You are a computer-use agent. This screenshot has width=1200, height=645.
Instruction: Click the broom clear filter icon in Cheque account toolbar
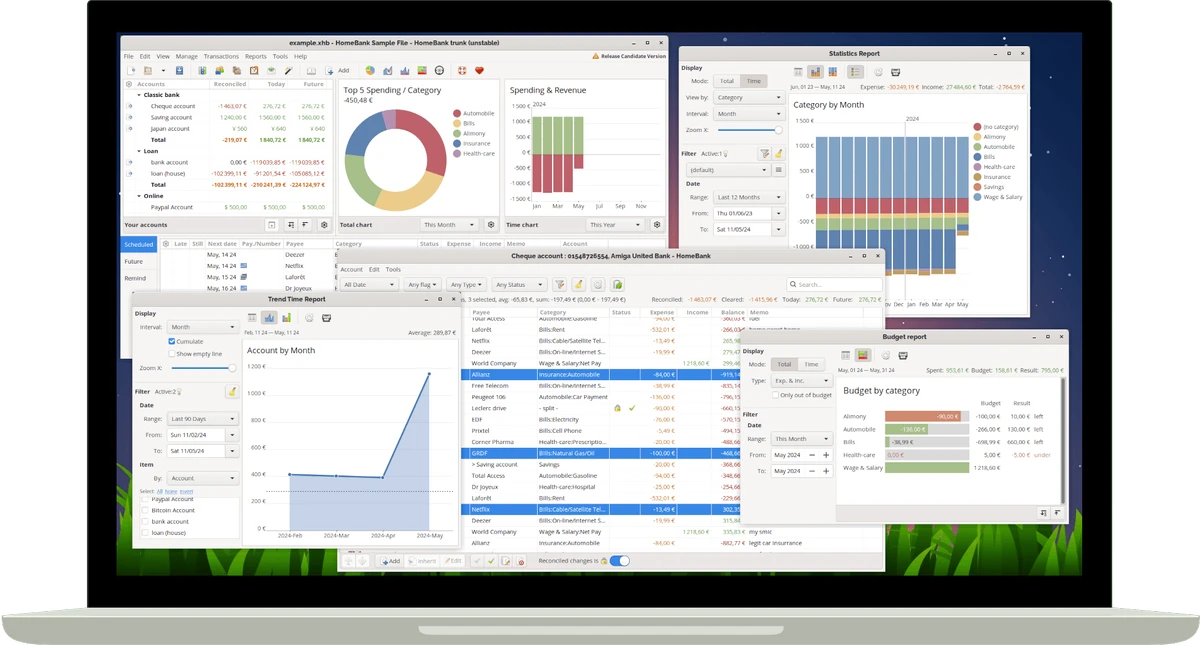(579, 285)
